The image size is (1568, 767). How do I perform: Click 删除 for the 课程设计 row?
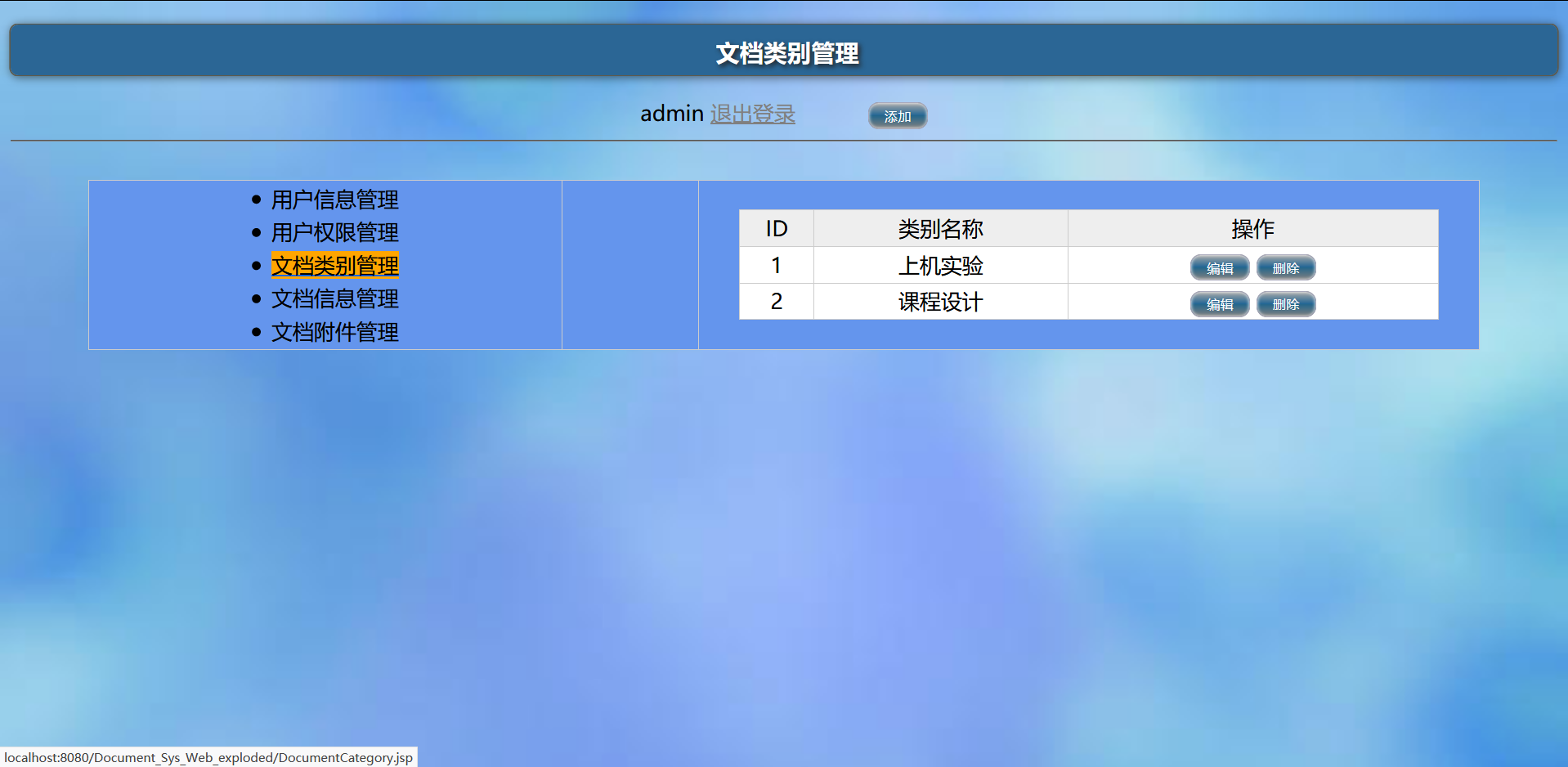click(x=1285, y=304)
